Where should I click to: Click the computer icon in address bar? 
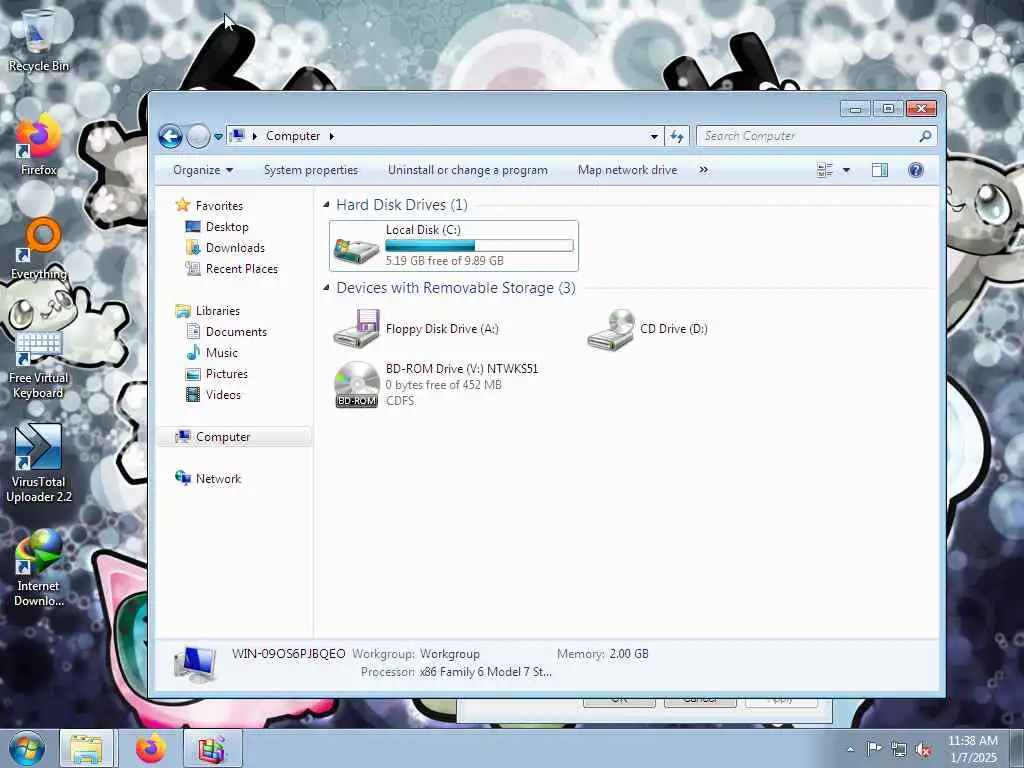click(x=238, y=136)
